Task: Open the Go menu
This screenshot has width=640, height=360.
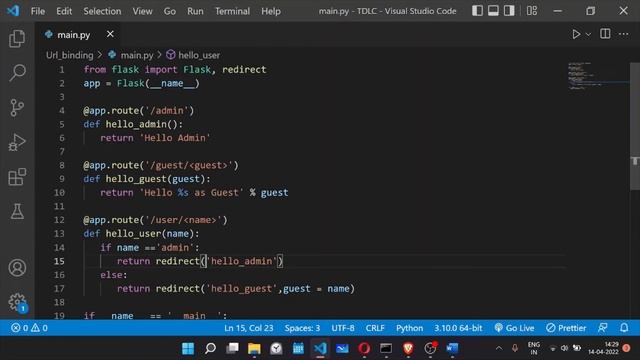Action: (x=170, y=11)
